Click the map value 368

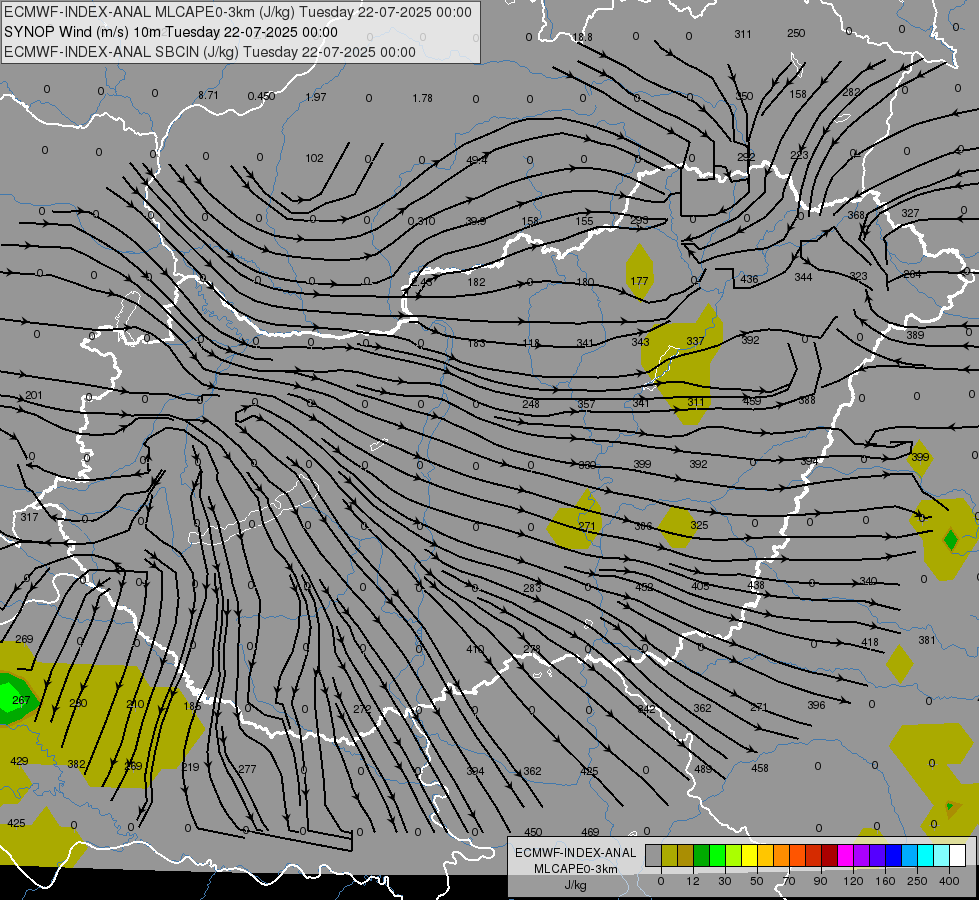[856, 215]
